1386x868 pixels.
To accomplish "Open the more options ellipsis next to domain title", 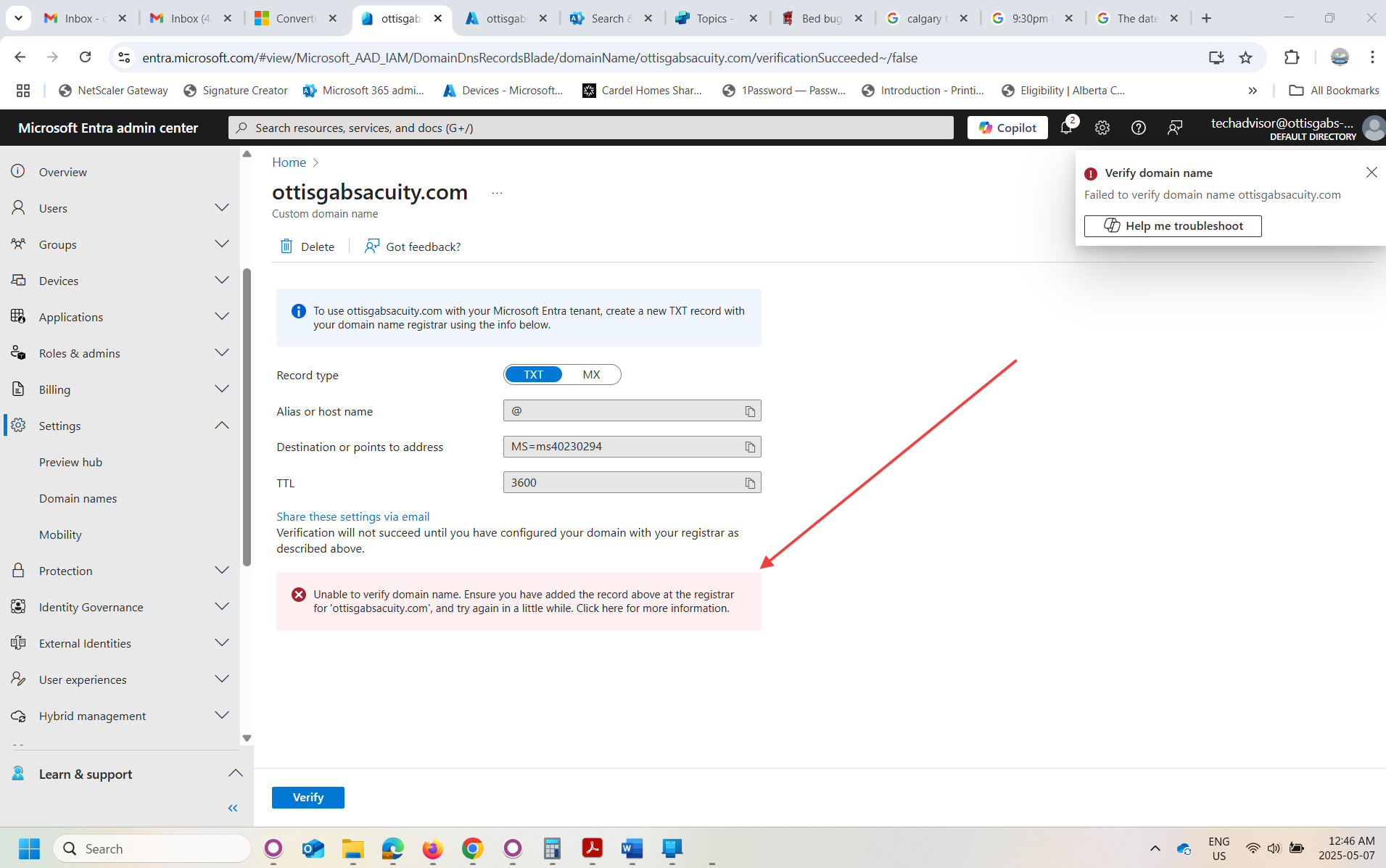I will pos(497,193).
